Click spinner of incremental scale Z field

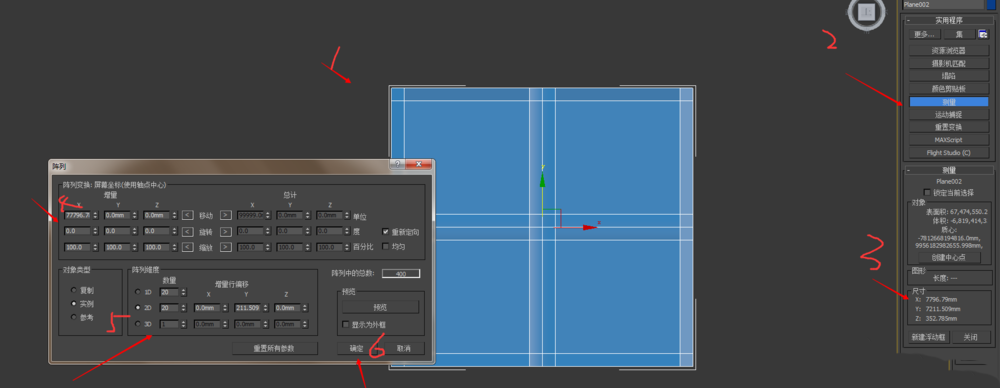(x=175, y=247)
